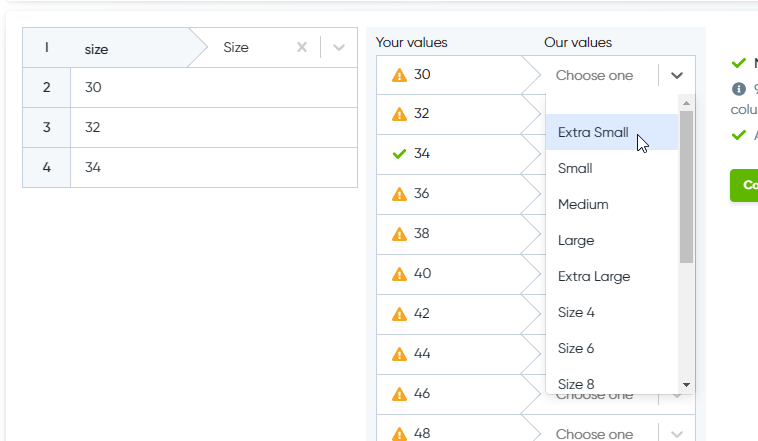758x441 pixels.
Task: Click the warning icon beside value 42
Action: (x=399, y=314)
